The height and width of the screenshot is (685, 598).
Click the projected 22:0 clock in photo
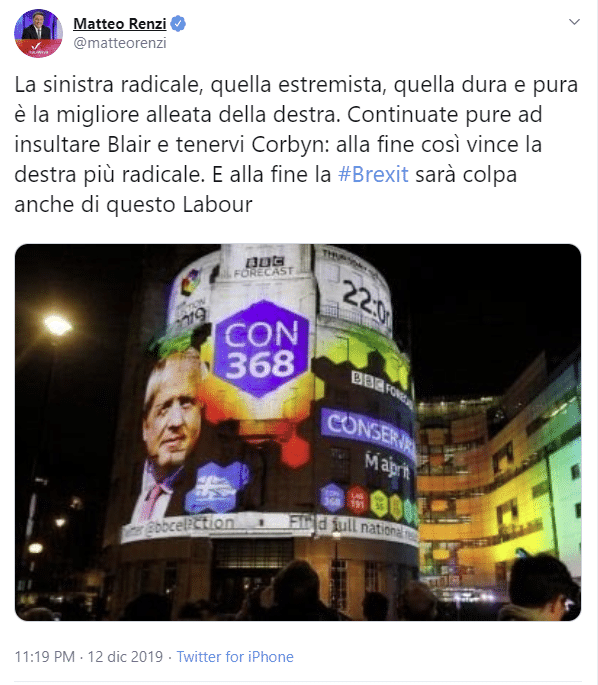pos(365,301)
